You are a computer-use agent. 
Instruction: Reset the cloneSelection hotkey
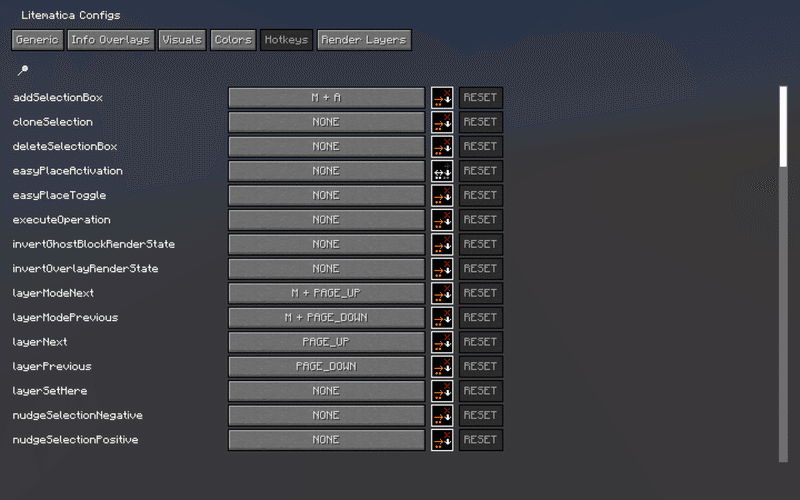481,122
